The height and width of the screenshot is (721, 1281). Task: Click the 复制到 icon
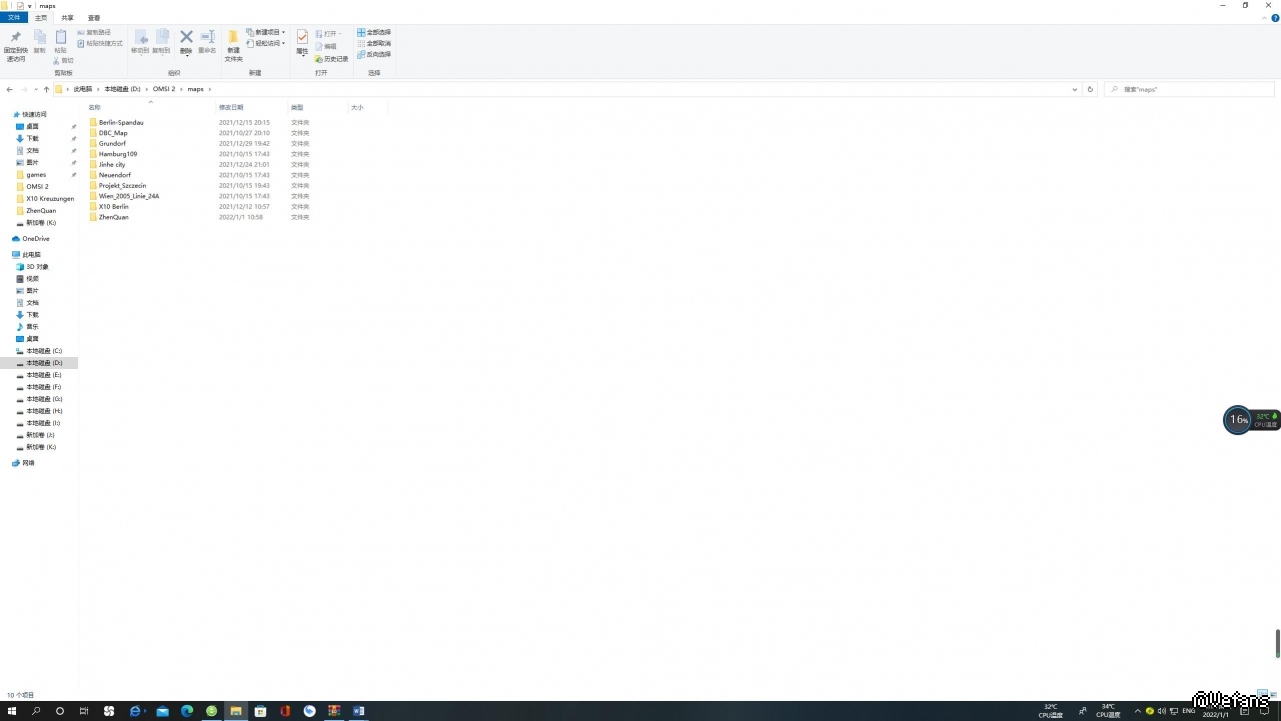tap(161, 37)
